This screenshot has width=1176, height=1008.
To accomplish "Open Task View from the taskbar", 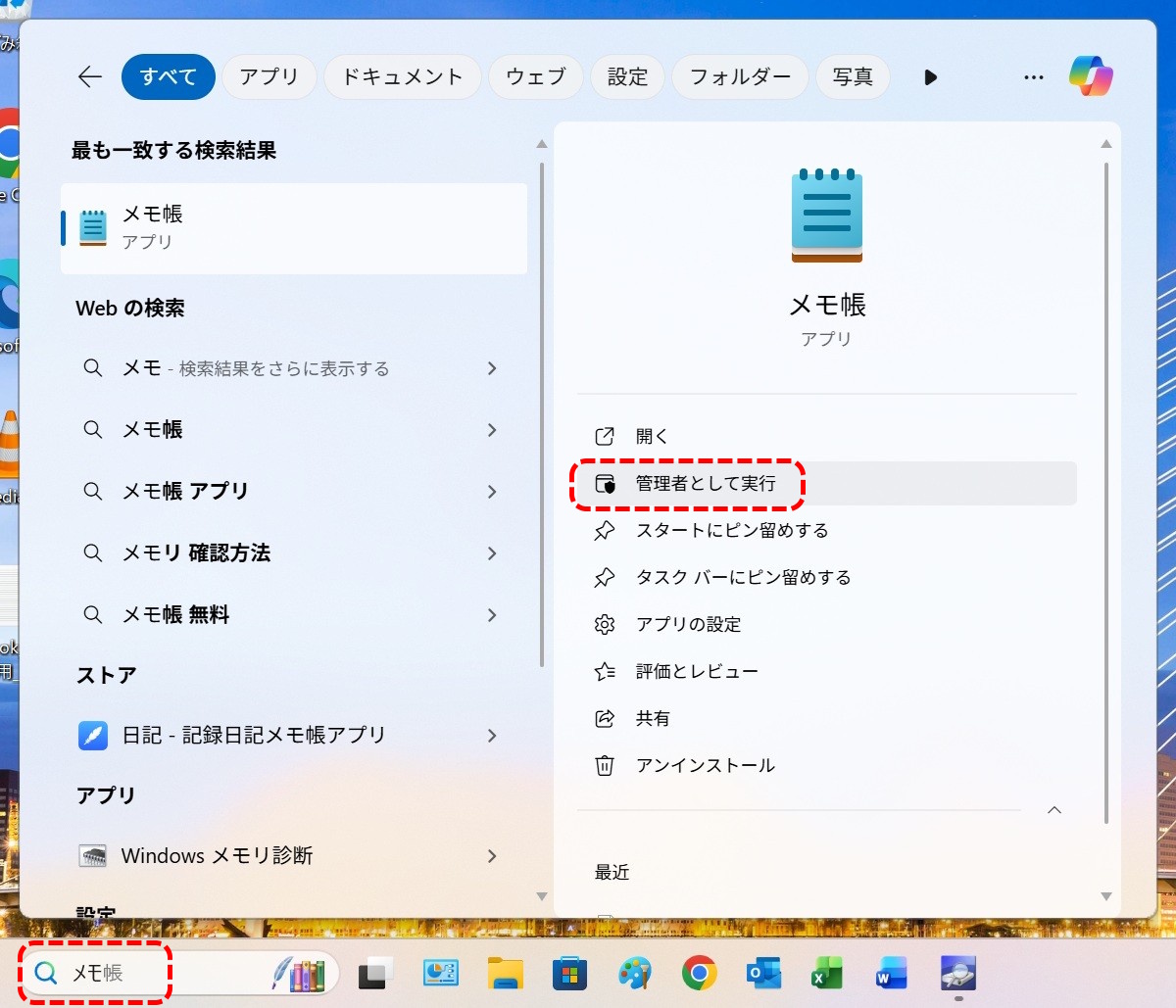I will pyautogui.click(x=376, y=974).
